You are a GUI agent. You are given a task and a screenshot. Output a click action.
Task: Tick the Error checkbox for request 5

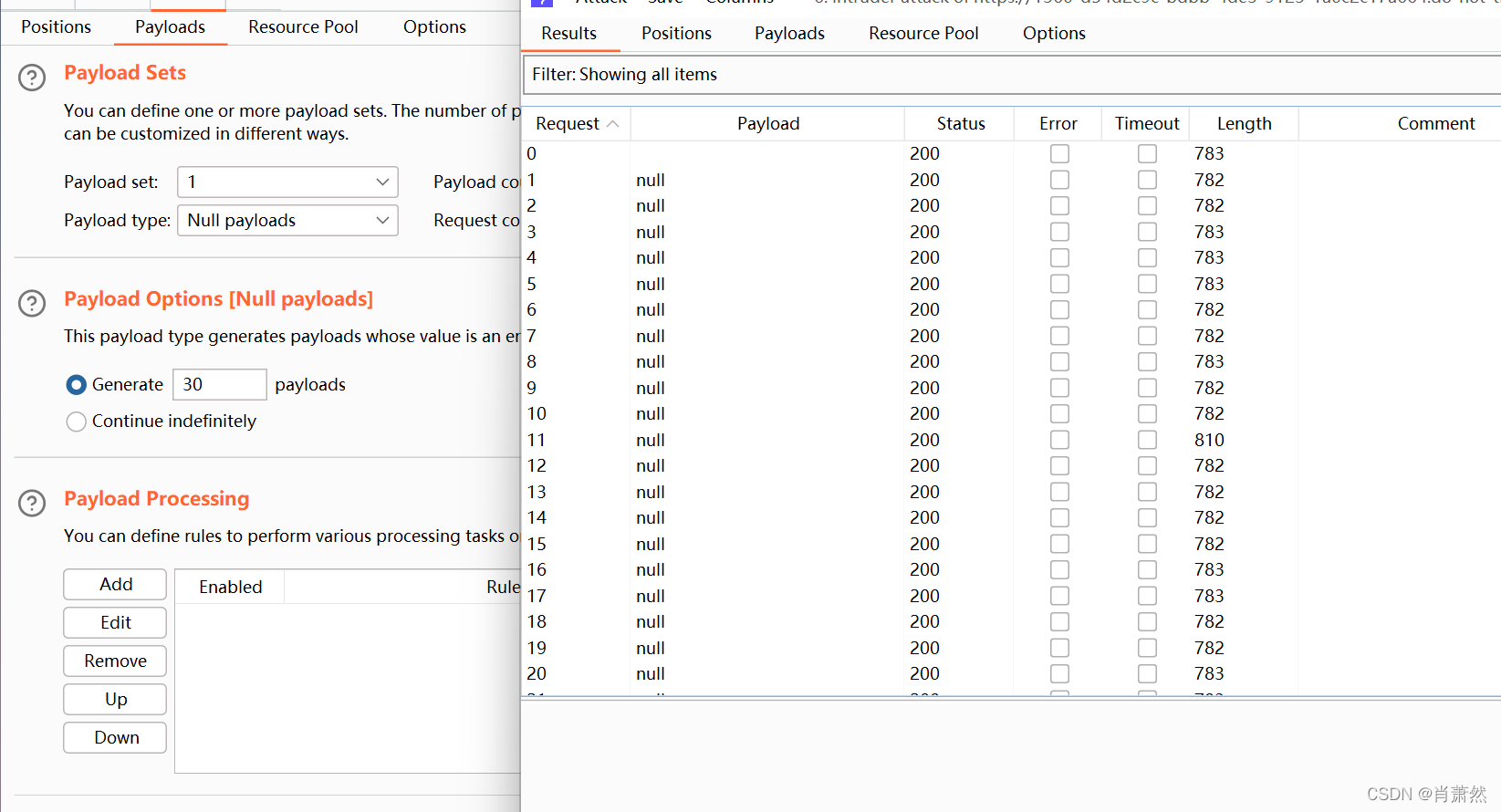pyautogui.click(x=1059, y=284)
